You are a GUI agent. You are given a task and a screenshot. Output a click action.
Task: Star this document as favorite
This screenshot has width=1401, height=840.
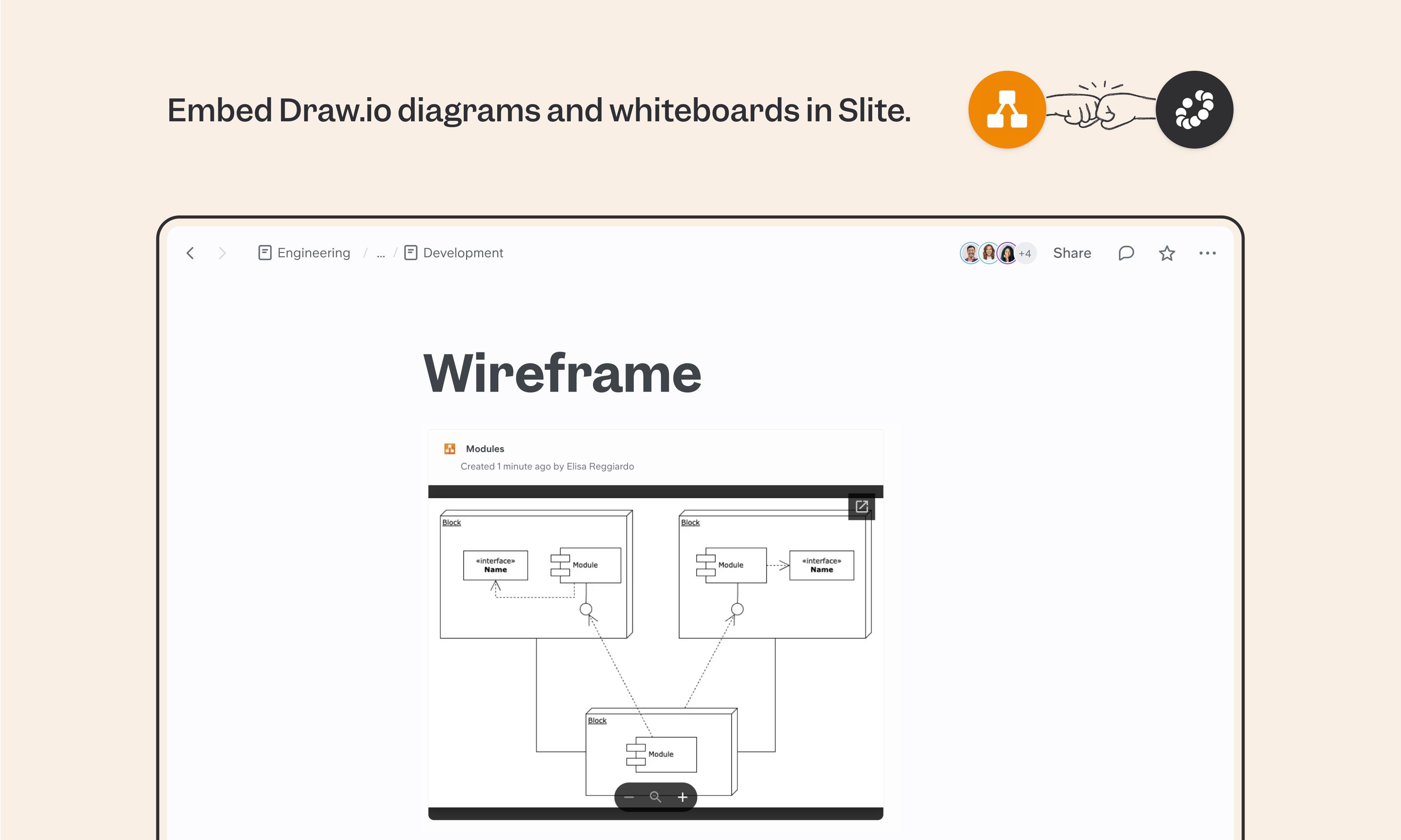(1166, 253)
